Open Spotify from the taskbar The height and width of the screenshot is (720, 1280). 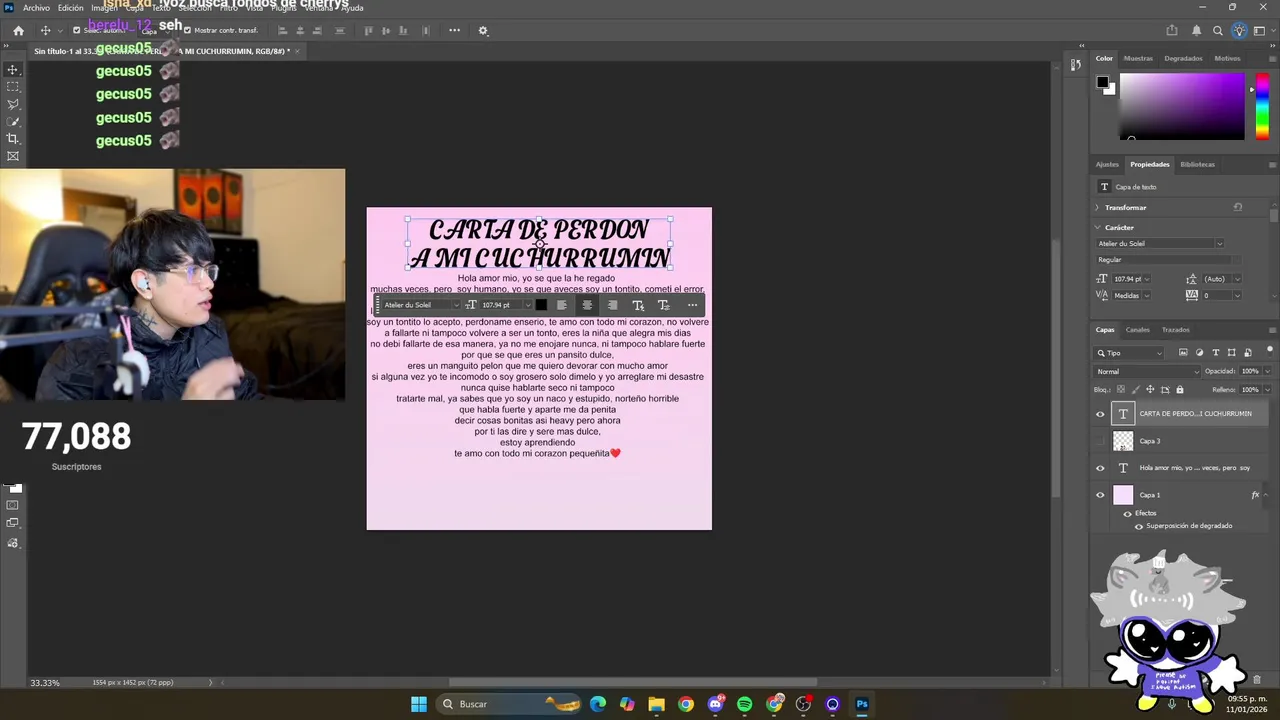tap(744, 704)
